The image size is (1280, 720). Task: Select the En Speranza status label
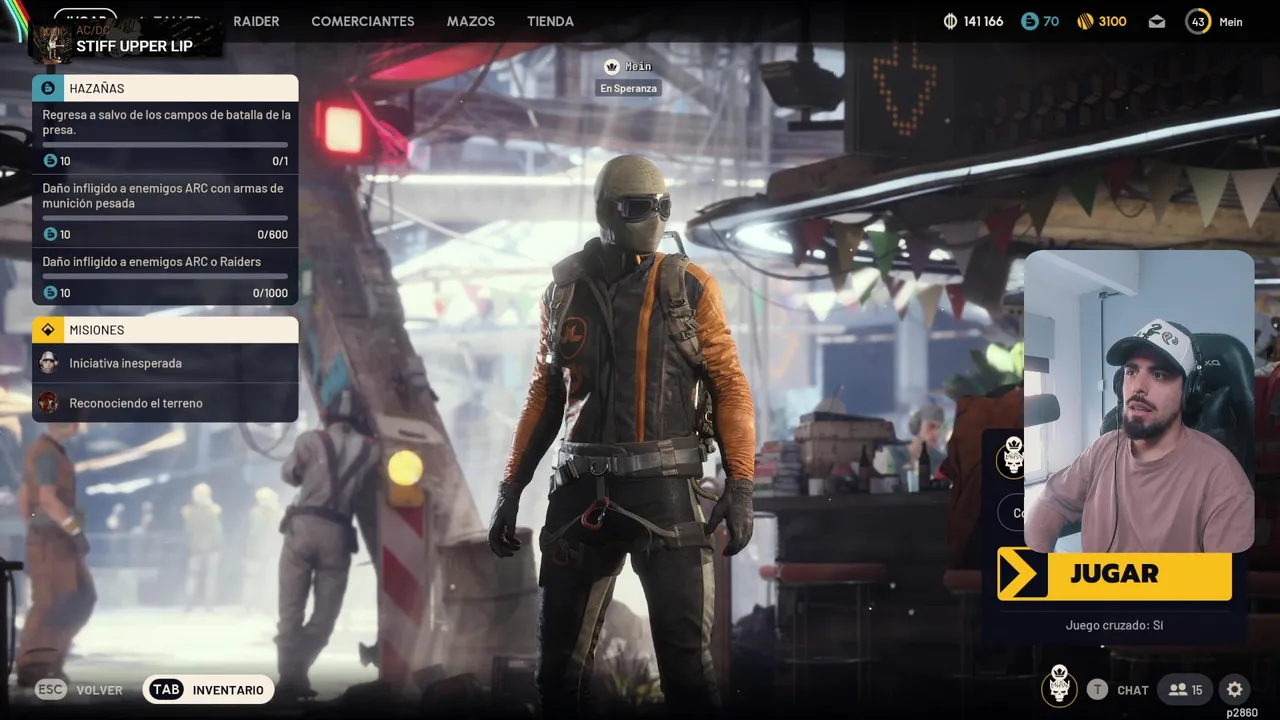tap(629, 88)
